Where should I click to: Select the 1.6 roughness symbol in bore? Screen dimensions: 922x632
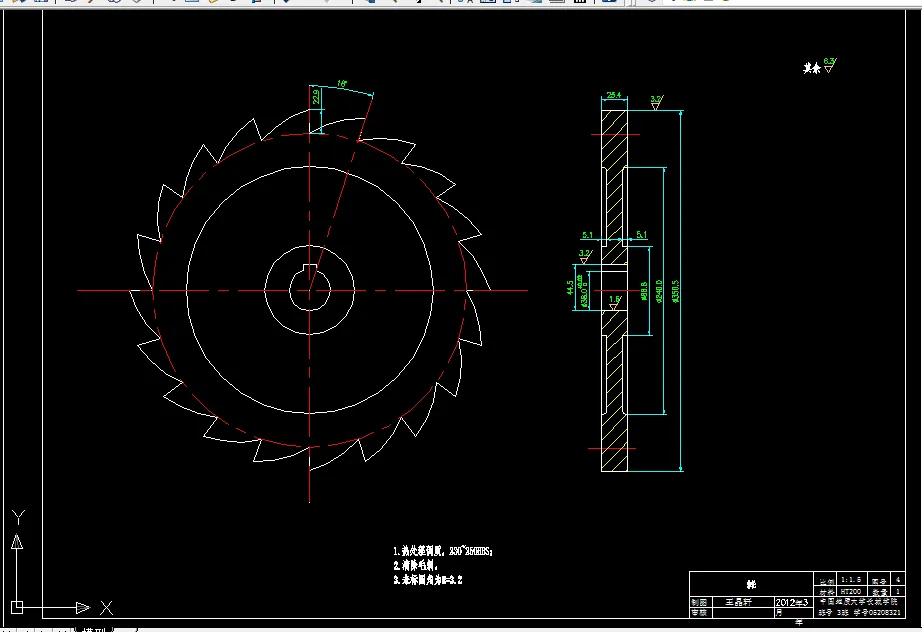coord(614,303)
